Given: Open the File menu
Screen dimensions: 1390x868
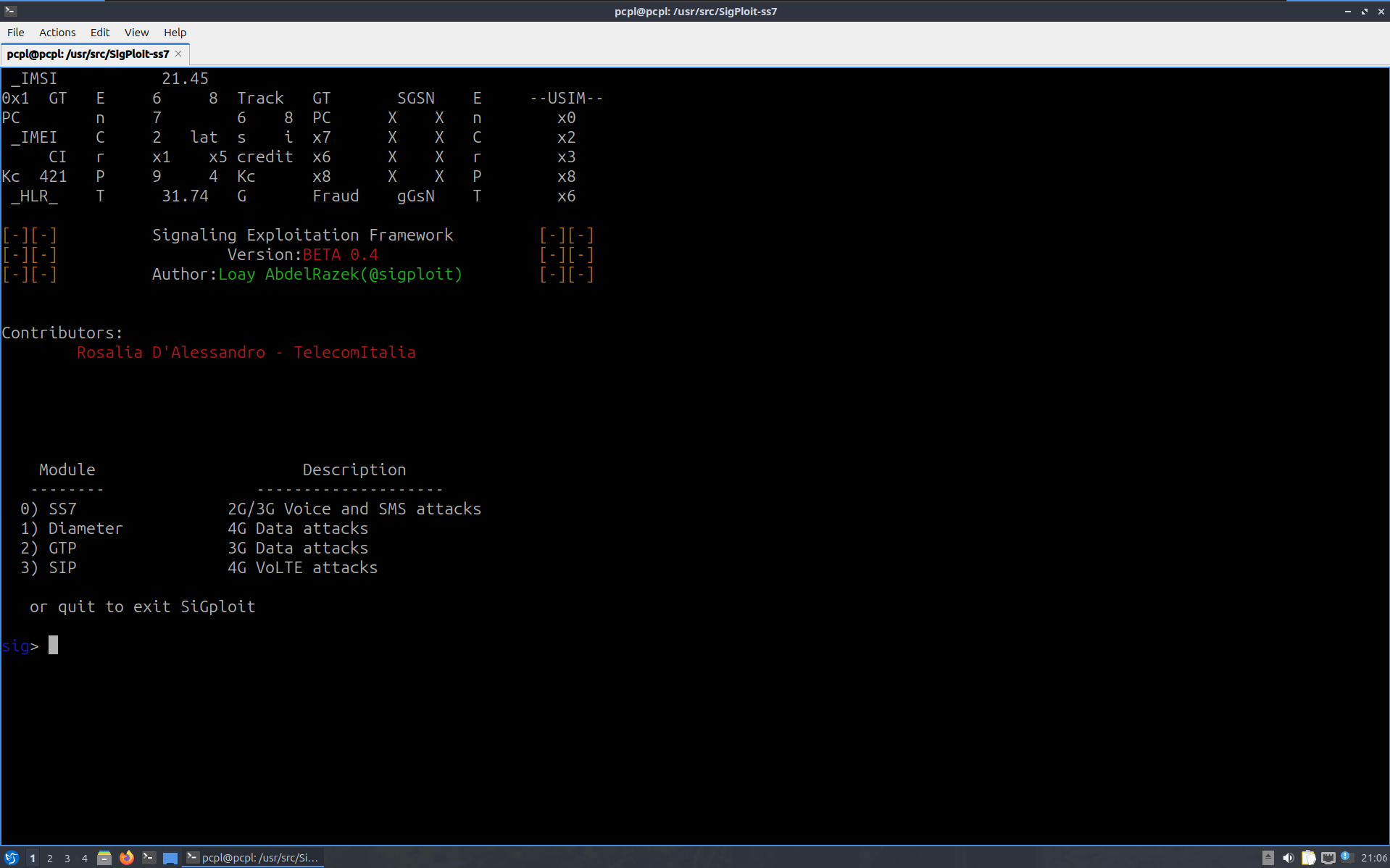Looking at the screenshot, I should pyautogui.click(x=15, y=33).
